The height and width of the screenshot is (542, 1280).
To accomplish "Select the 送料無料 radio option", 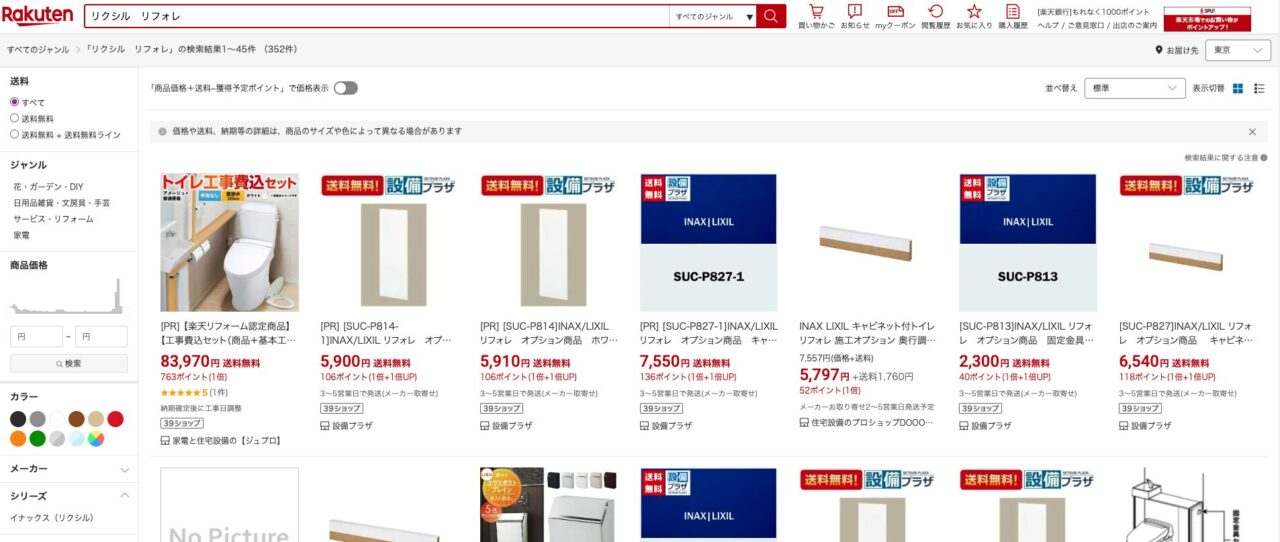I will (15, 118).
